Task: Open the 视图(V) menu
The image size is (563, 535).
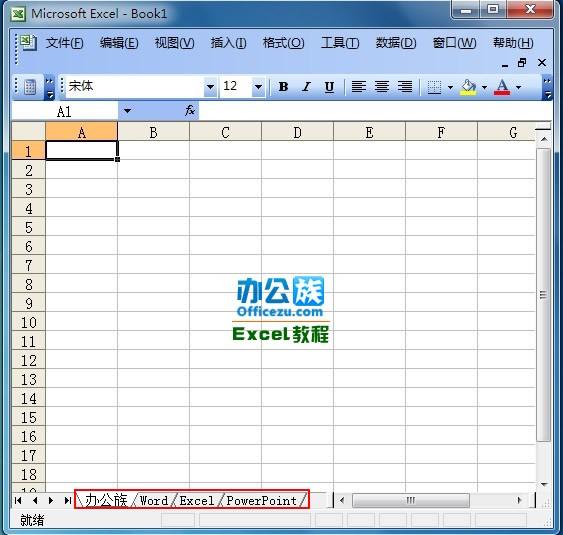Action: coord(175,43)
